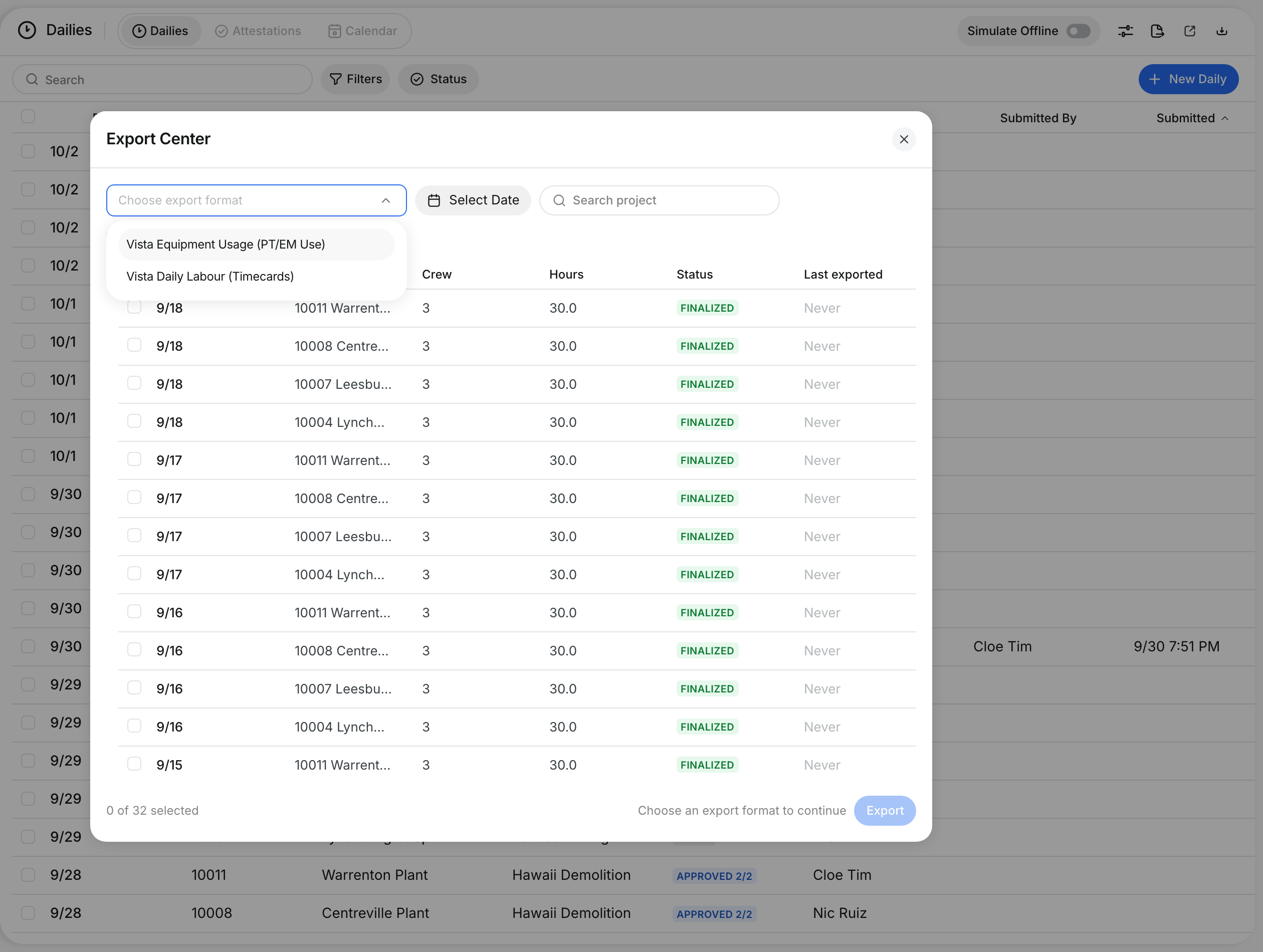Click the Crew column header
1263x952 pixels.
(x=436, y=275)
